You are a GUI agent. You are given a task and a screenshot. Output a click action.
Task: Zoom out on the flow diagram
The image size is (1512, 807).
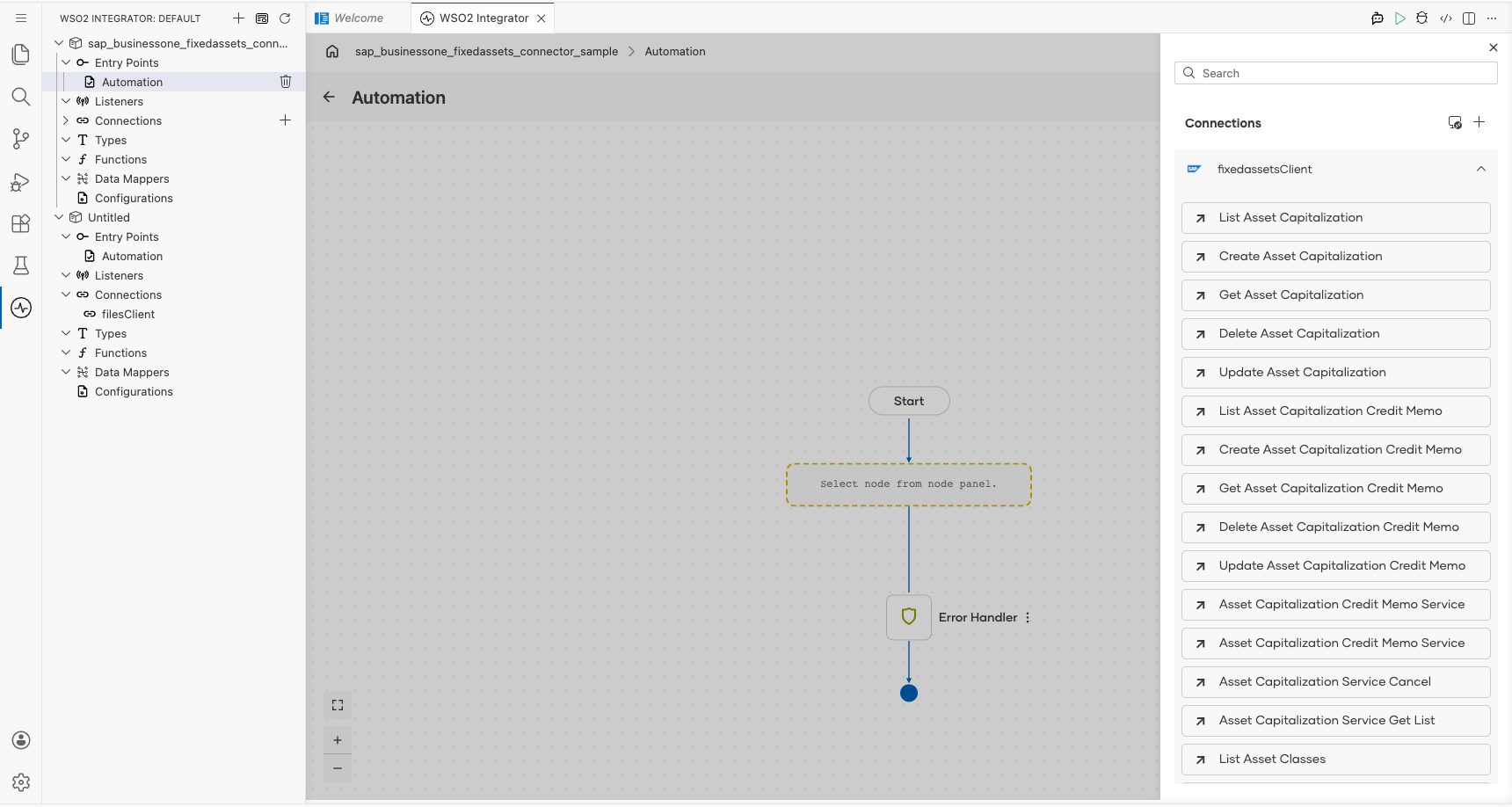pyautogui.click(x=338, y=768)
